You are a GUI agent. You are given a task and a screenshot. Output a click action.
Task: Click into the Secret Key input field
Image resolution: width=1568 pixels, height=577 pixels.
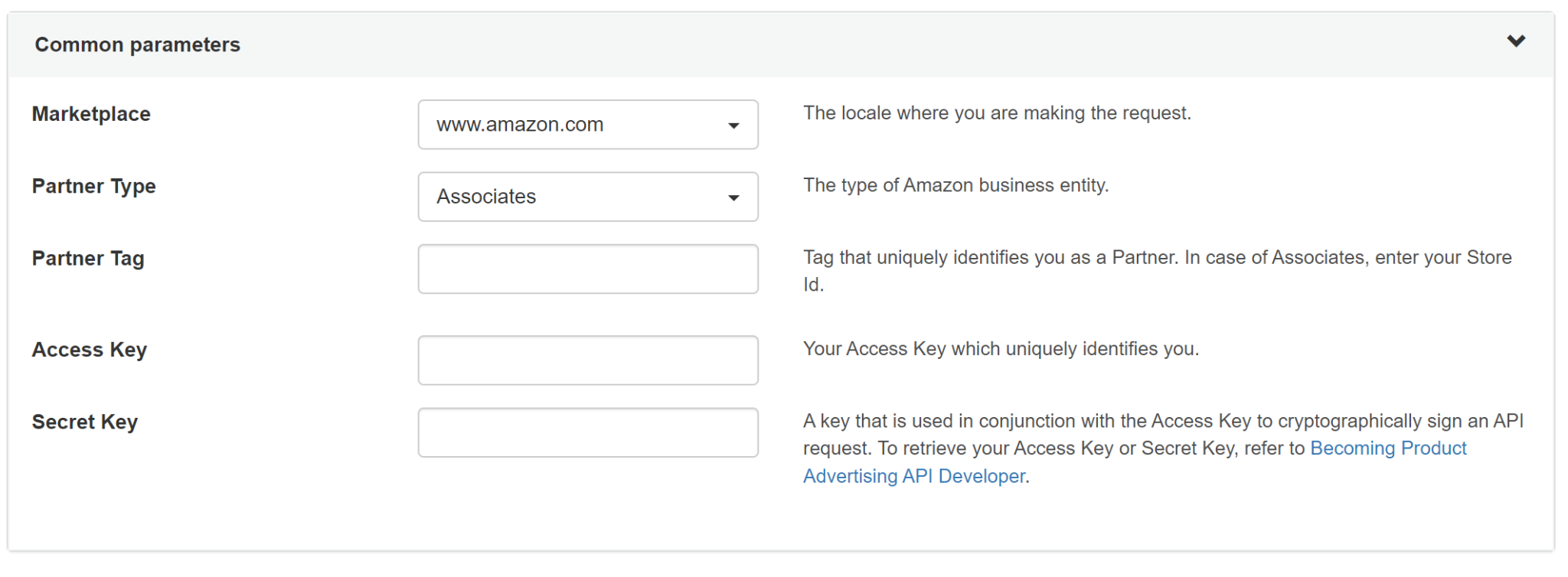coord(586,432)
